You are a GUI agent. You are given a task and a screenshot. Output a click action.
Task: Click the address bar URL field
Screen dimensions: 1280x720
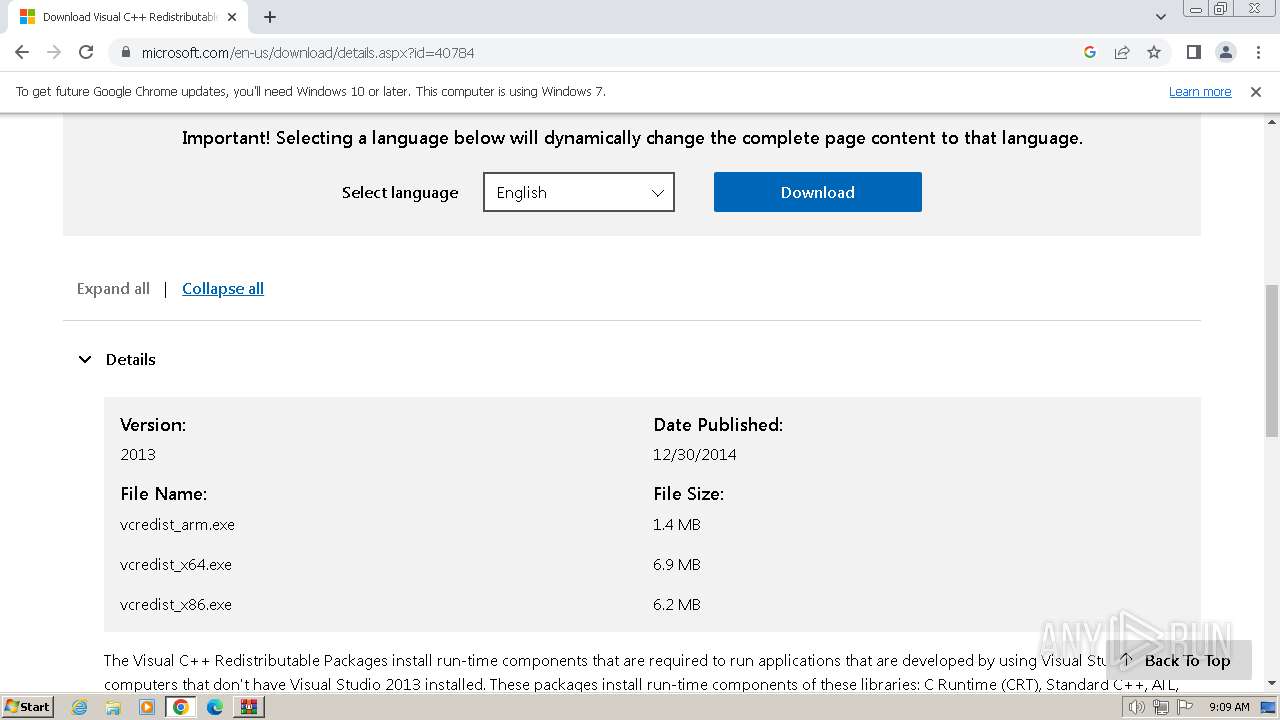pyautogui.click(x=600, y=52)
